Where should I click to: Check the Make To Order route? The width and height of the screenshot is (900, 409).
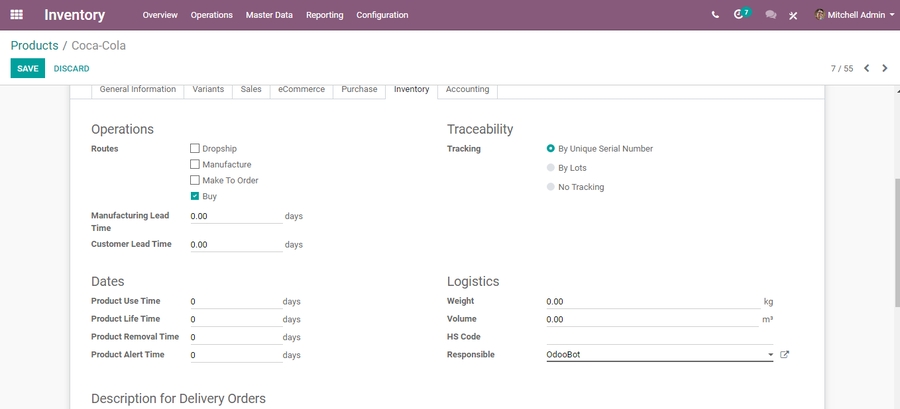click(195, 181)
